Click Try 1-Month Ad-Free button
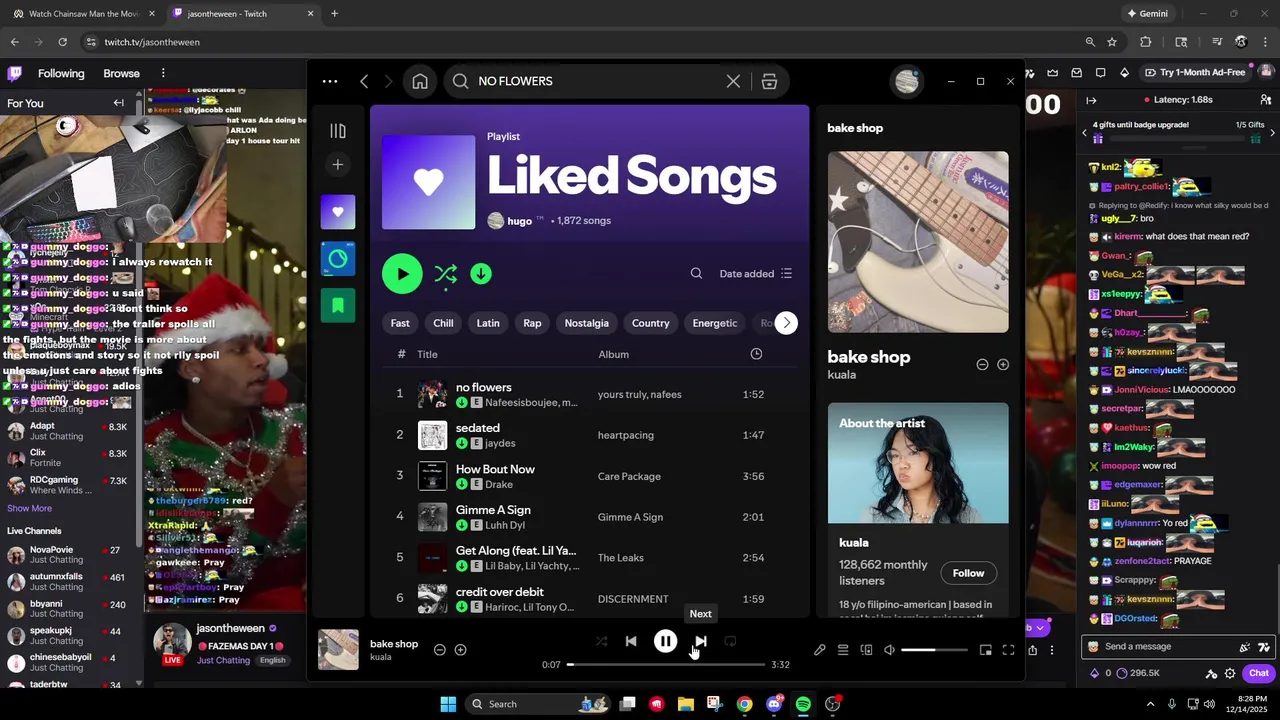This screenshot has width=1280, height=720. (1196, 72)
